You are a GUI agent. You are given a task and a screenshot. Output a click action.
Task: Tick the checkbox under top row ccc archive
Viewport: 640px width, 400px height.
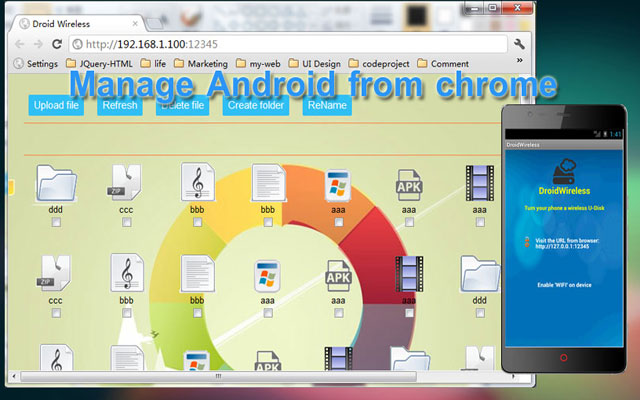127,222
